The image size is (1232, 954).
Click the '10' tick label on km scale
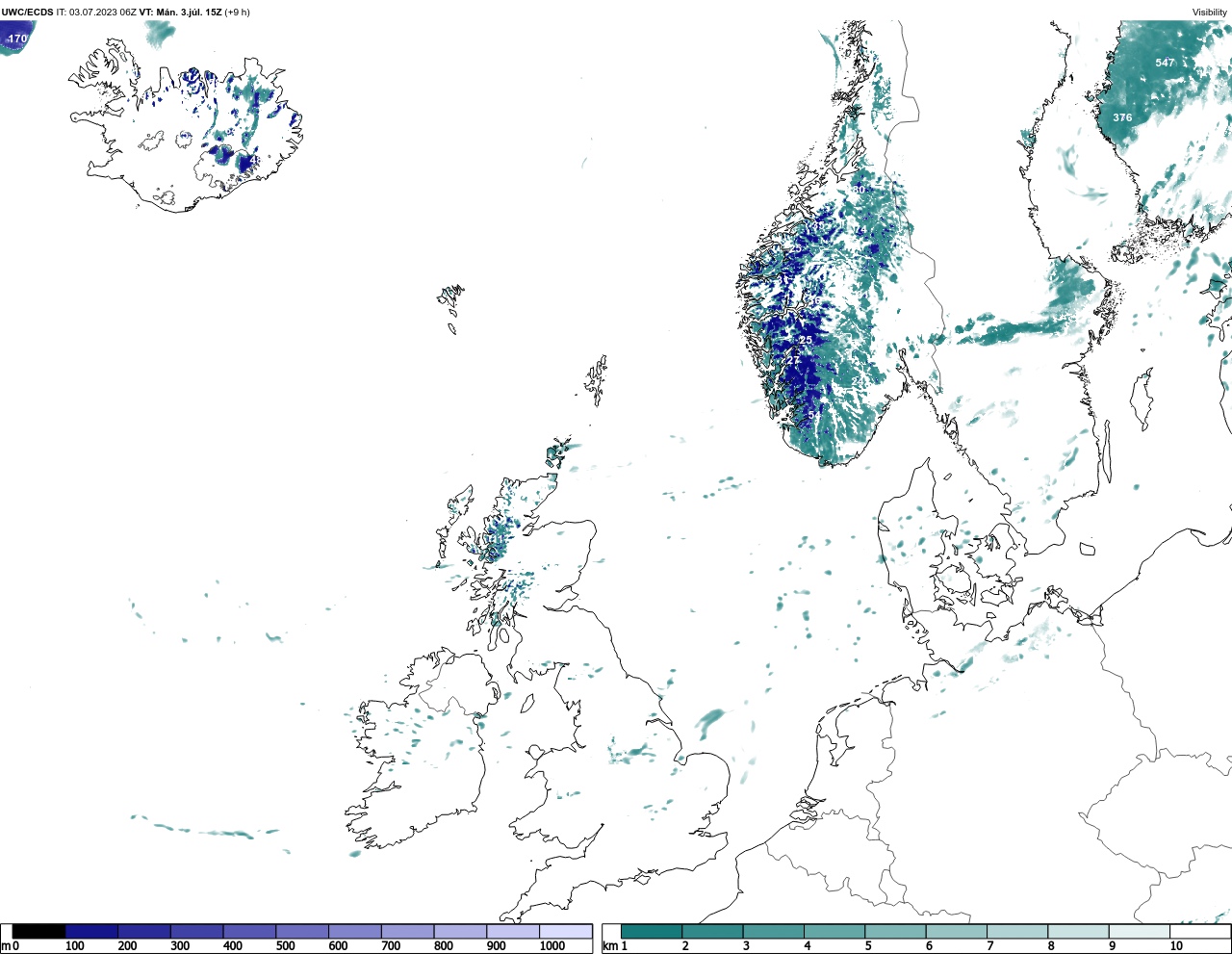1176,946
